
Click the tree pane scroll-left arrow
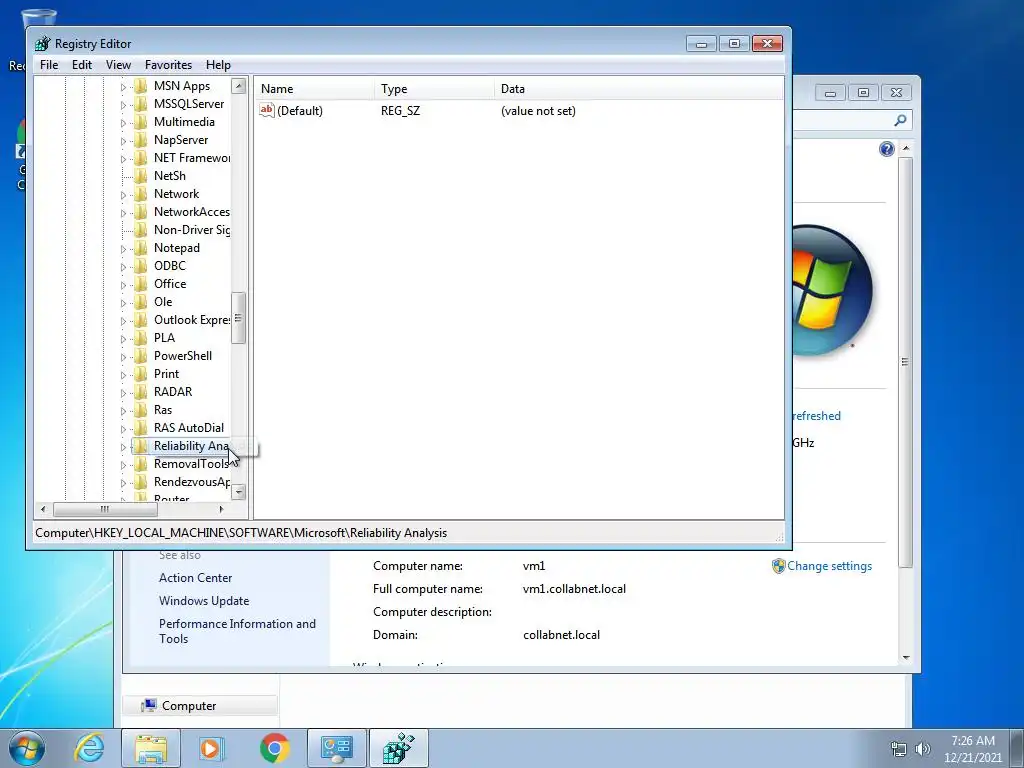pyautogui.click(x=43, y=509)
